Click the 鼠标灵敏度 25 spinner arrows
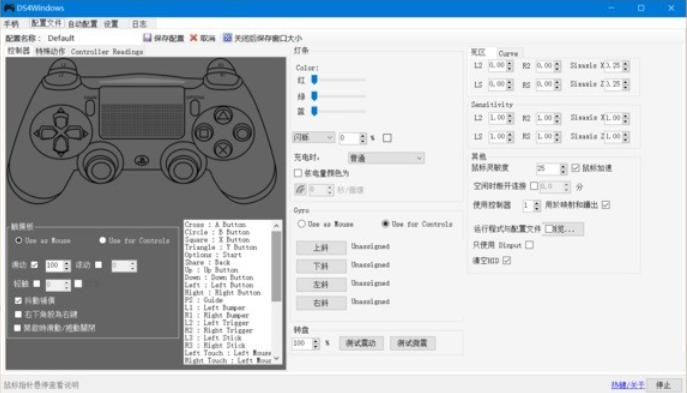This screenshot has height=393, width=687. pos(563,168)
